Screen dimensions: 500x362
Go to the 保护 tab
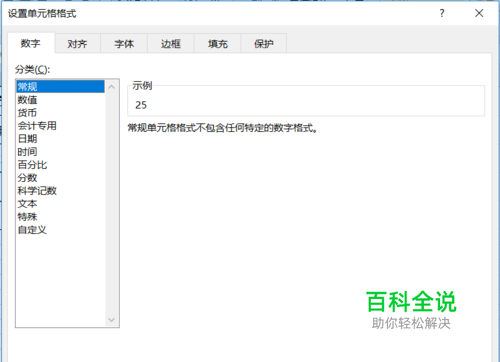click(x=264, y=44)
